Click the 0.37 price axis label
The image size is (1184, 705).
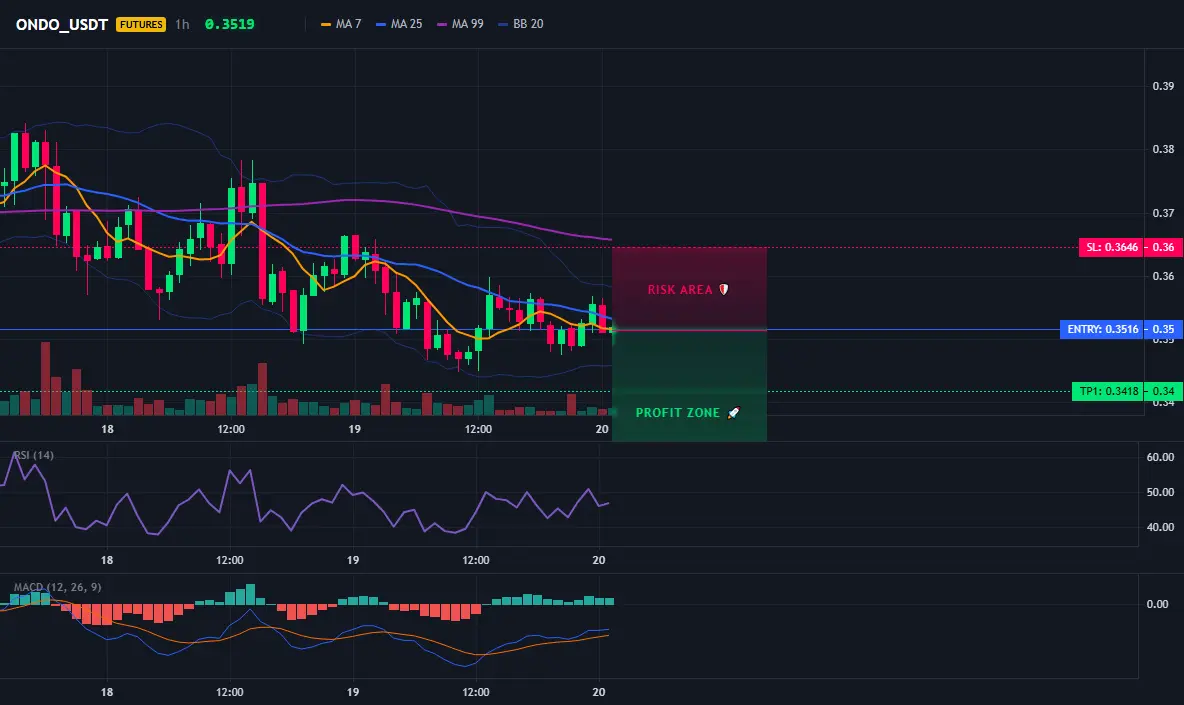[1163, 213]
